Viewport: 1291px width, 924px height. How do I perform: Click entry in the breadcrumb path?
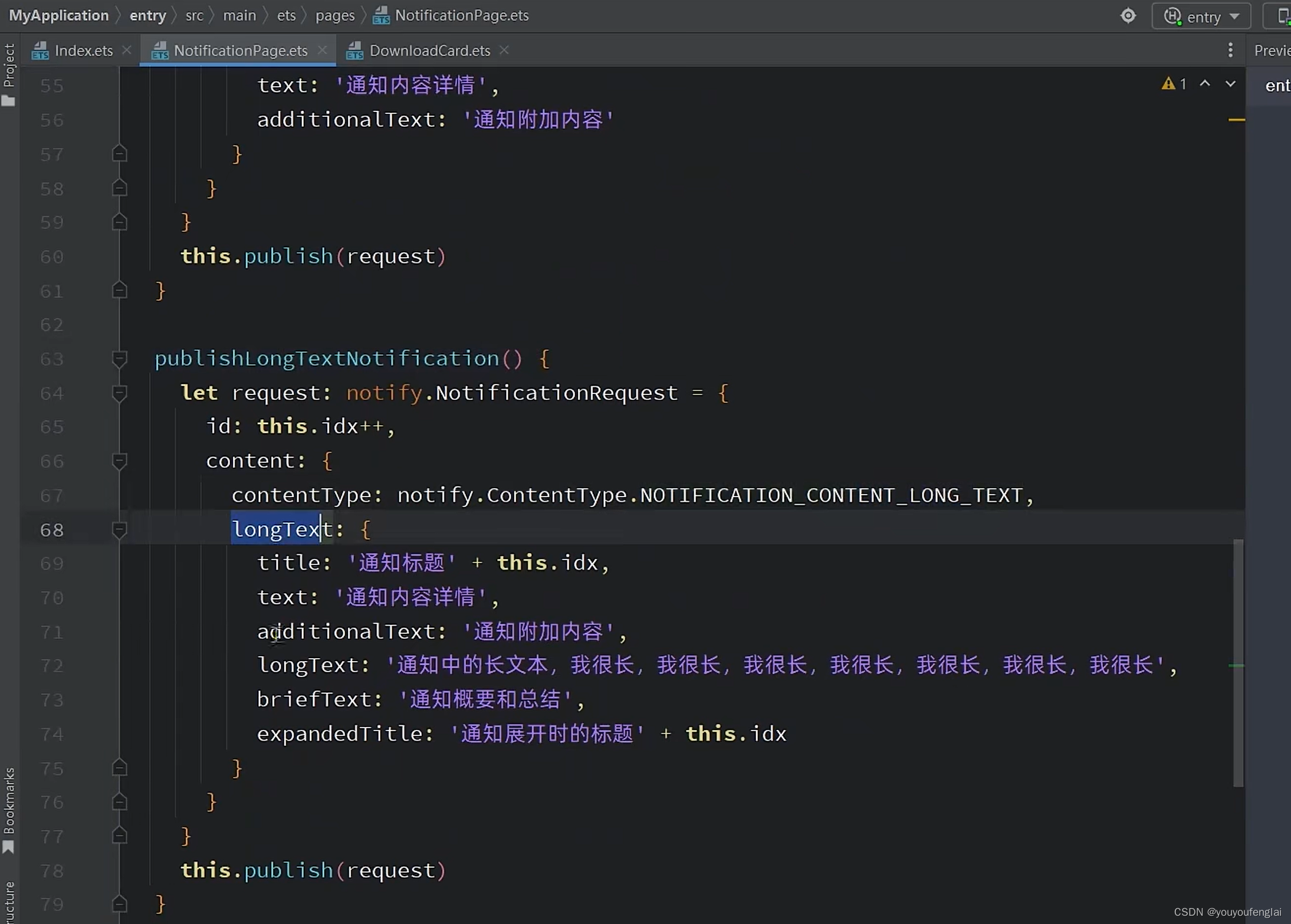(147, 15)
